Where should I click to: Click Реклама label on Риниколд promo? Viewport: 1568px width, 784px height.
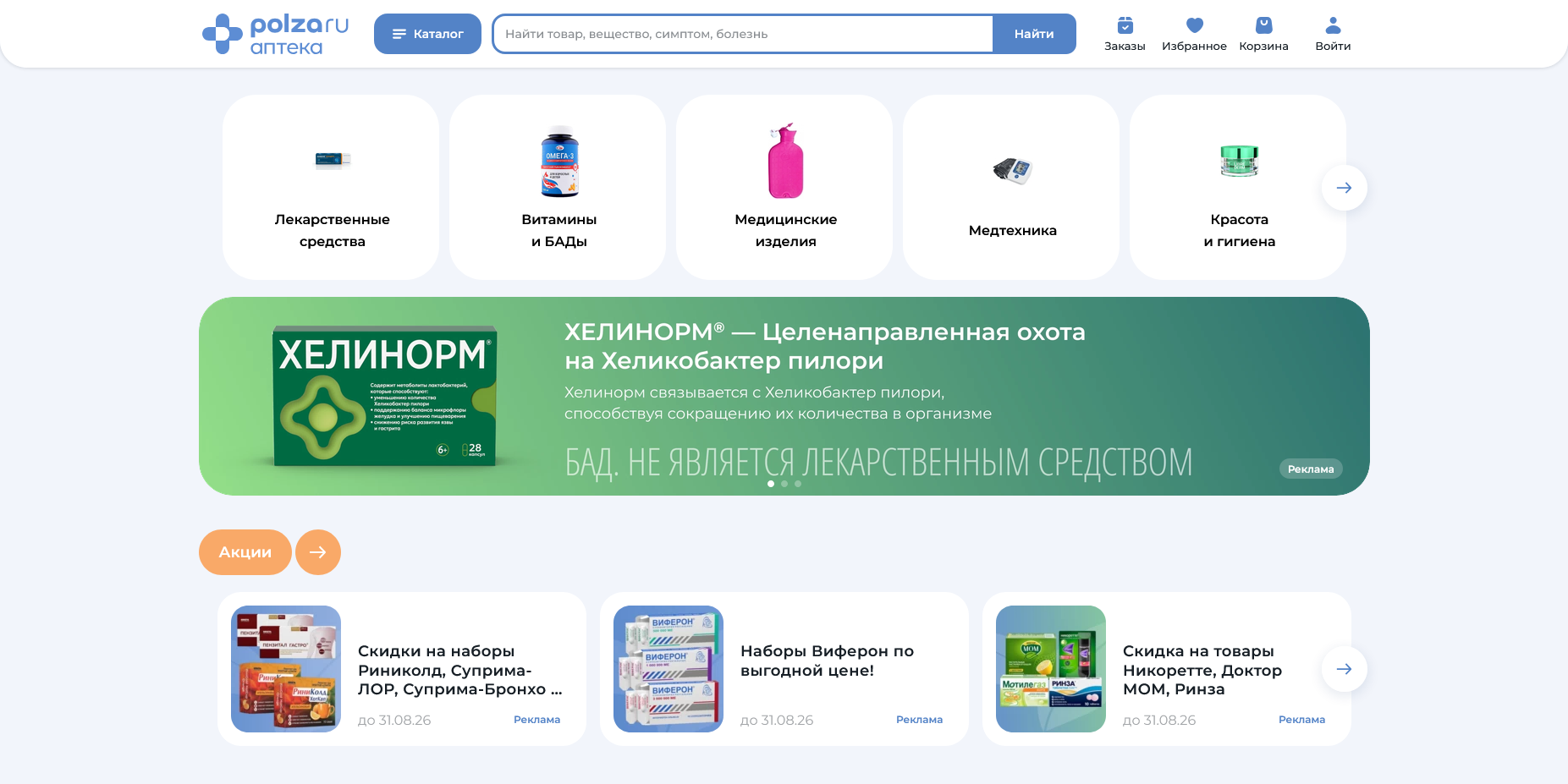tap(536, 720)
